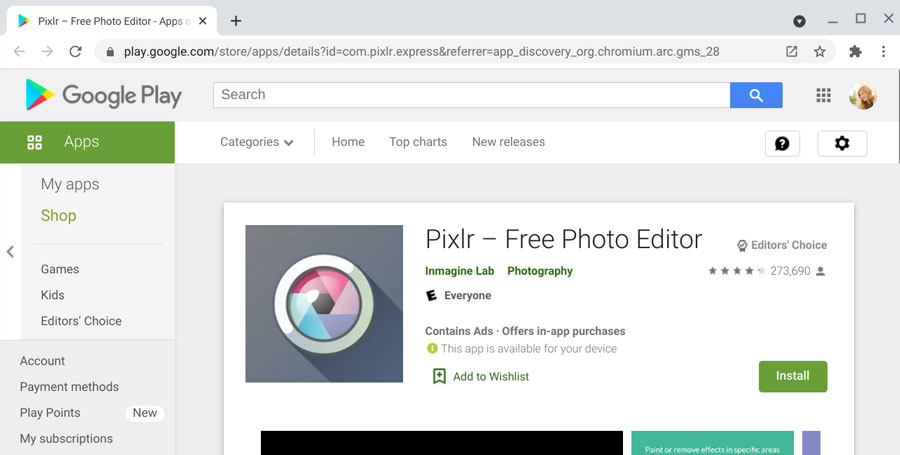The height and width of the screenshot is (455, 900).
Task: Go to Top charts tab
Action: [x=418, y=142]
